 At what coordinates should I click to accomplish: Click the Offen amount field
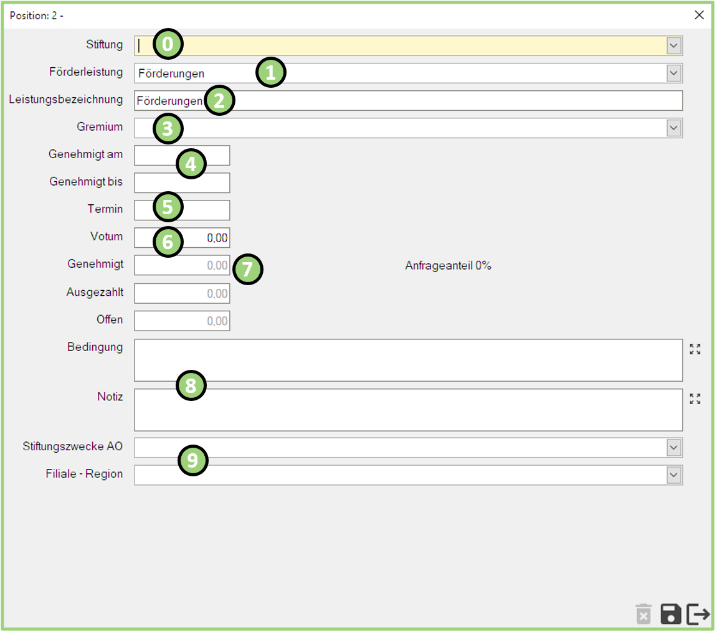tap(182, 321)
